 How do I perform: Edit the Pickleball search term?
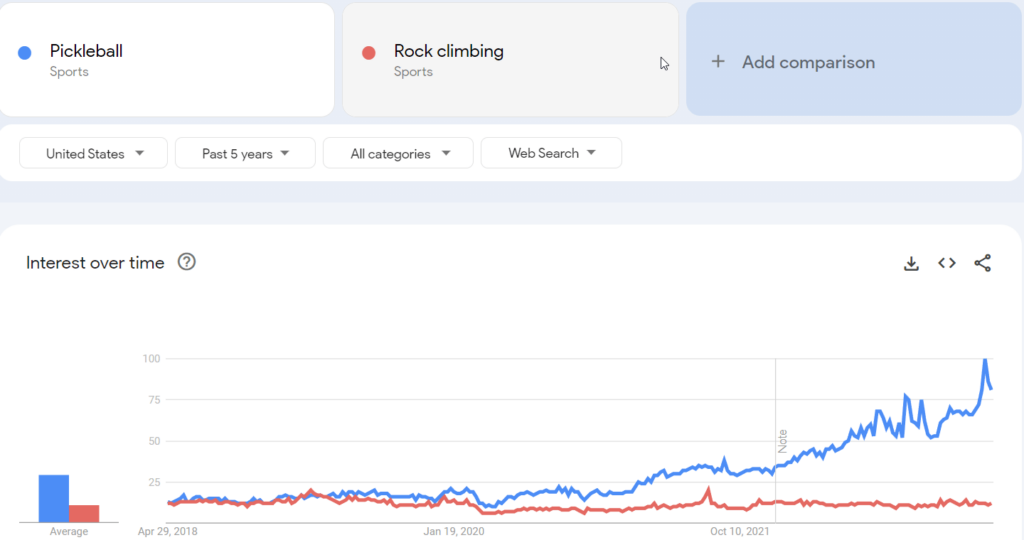87,51
